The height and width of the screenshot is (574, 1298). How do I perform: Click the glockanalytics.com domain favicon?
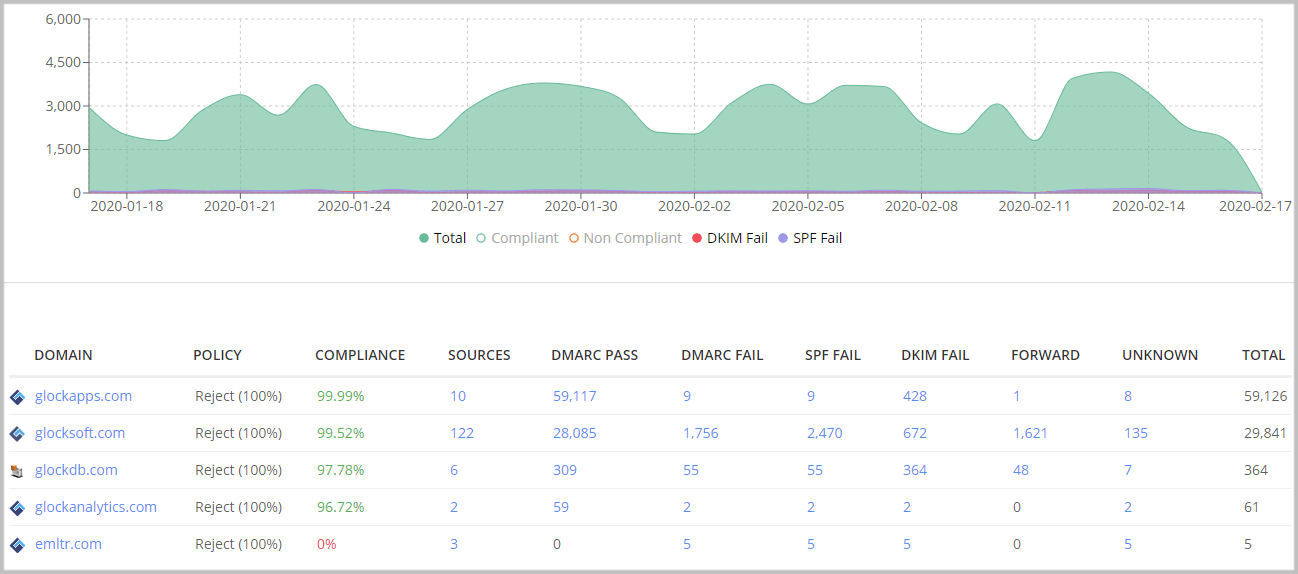pyautogui.click(x=17, y=508)
